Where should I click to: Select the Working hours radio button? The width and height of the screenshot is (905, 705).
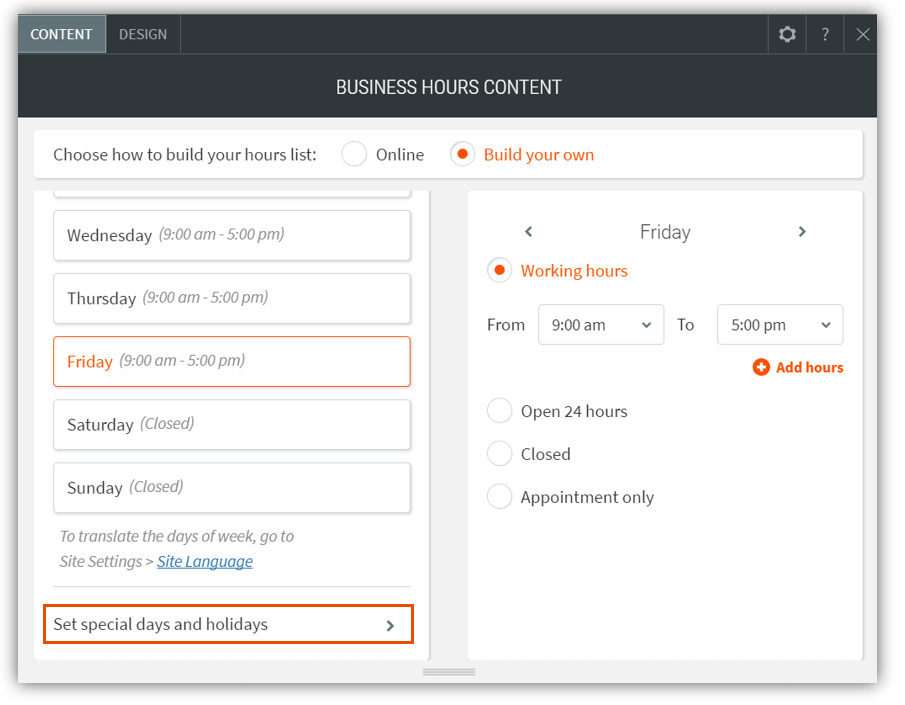(500, 271)
